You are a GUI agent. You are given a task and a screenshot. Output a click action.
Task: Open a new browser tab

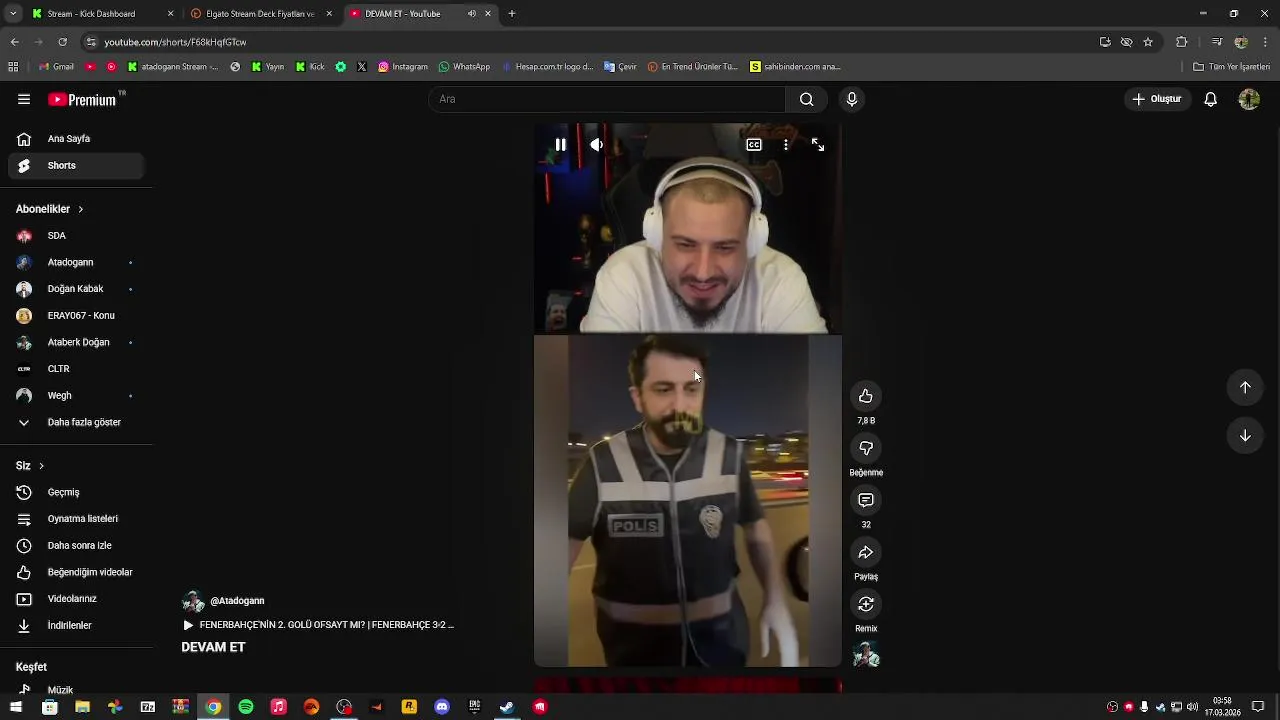[512, 14]
